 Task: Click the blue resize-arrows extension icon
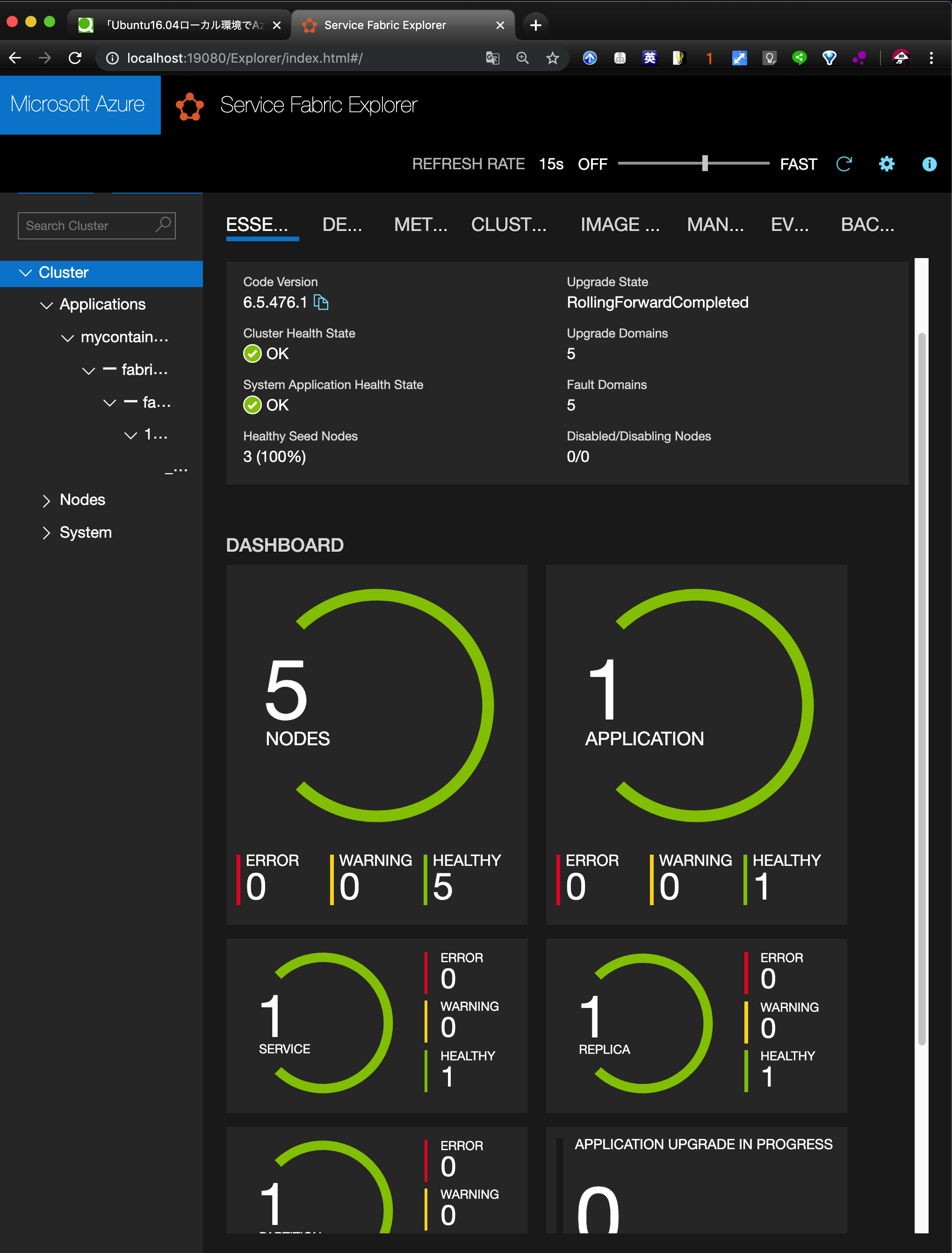740,58
